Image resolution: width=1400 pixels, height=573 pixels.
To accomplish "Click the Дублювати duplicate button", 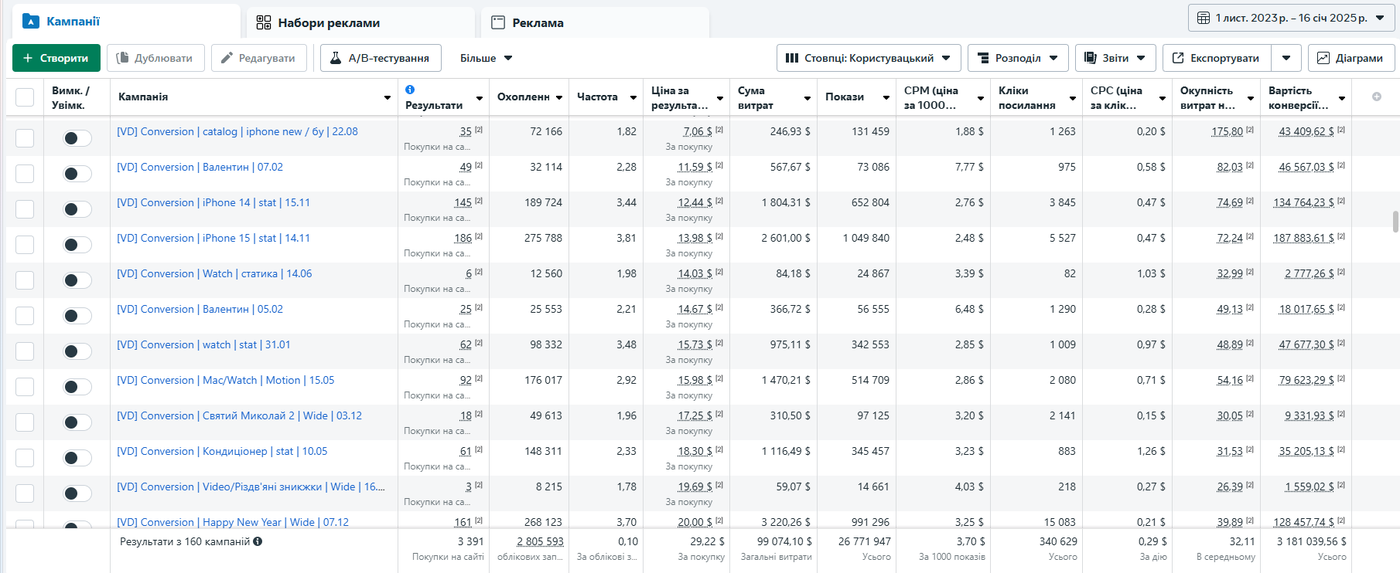I will point(156,58).
